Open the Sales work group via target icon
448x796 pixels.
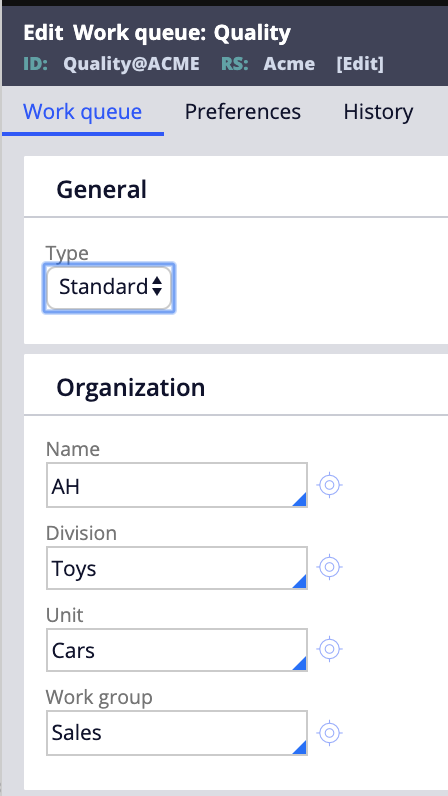pos(329,733)
